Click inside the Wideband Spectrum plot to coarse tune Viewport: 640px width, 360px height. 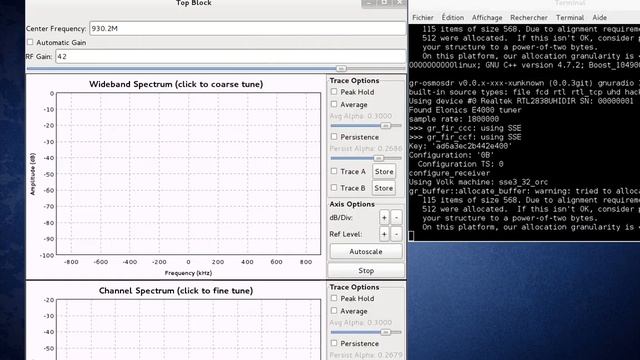click(x=188, y=173)
